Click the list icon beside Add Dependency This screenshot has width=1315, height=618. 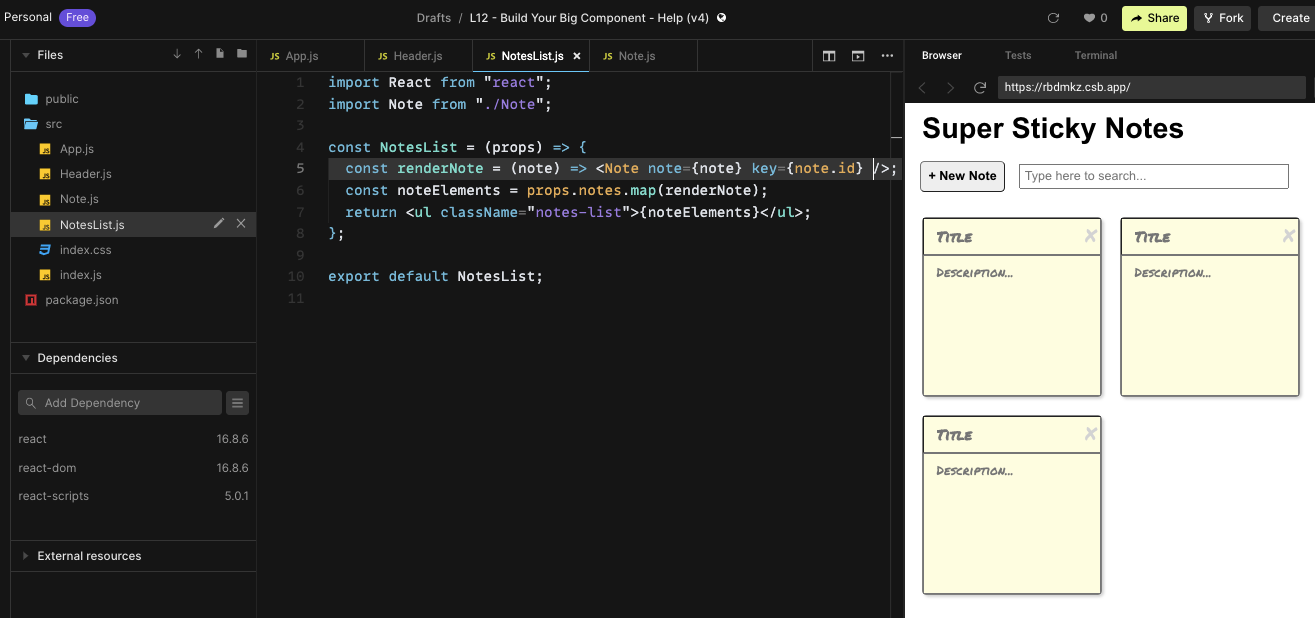point(237,403)
